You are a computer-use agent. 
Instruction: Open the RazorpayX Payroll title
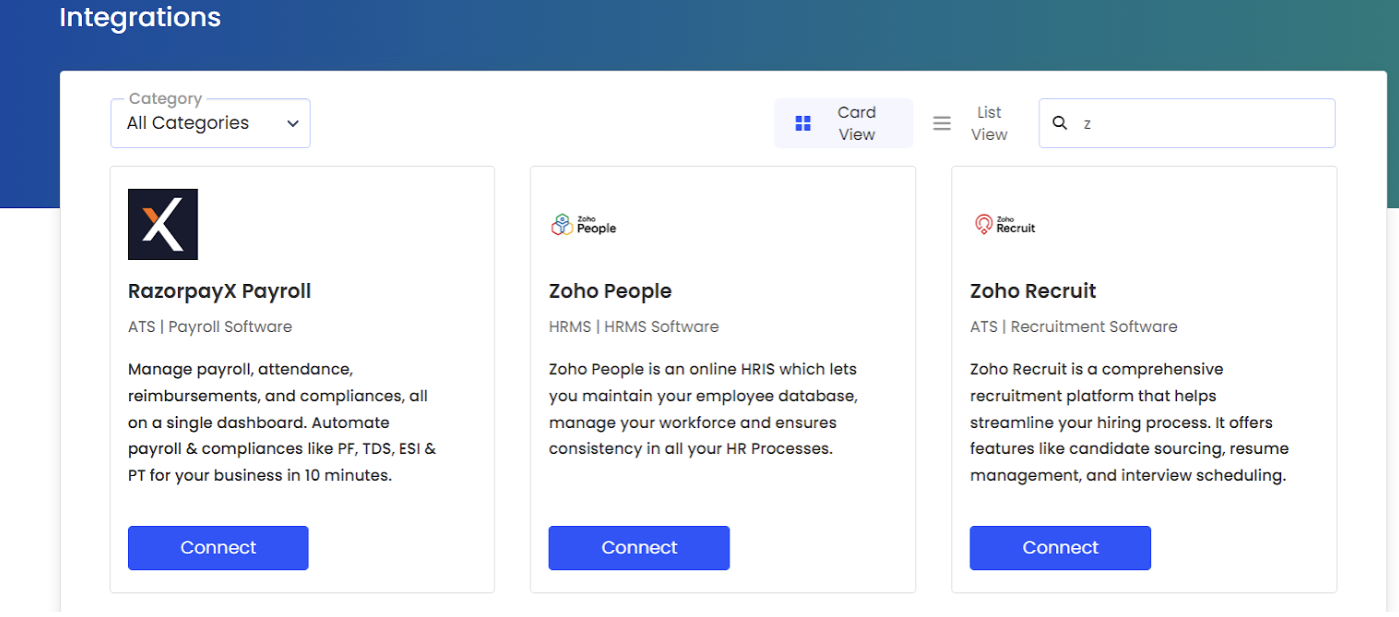point(220,291)
